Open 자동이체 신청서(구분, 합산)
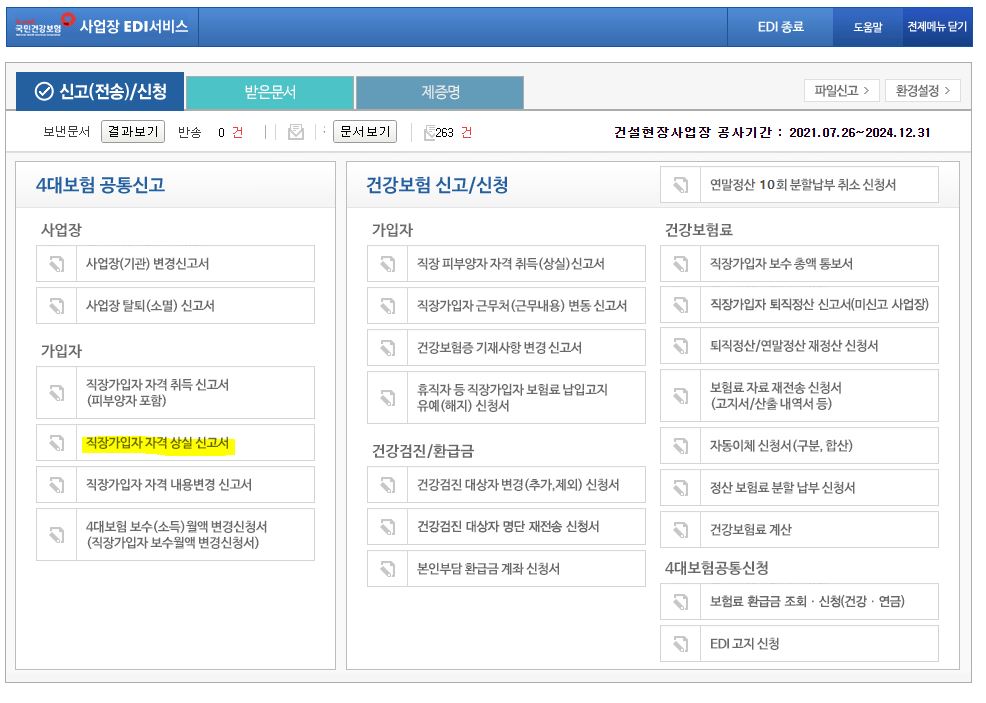The height and width of the screenshot is (703, 986). click(x=799, y=446)
